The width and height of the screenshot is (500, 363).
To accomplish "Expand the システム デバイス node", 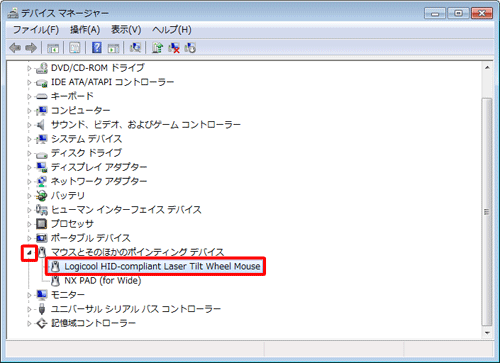I will coord(29,139).
